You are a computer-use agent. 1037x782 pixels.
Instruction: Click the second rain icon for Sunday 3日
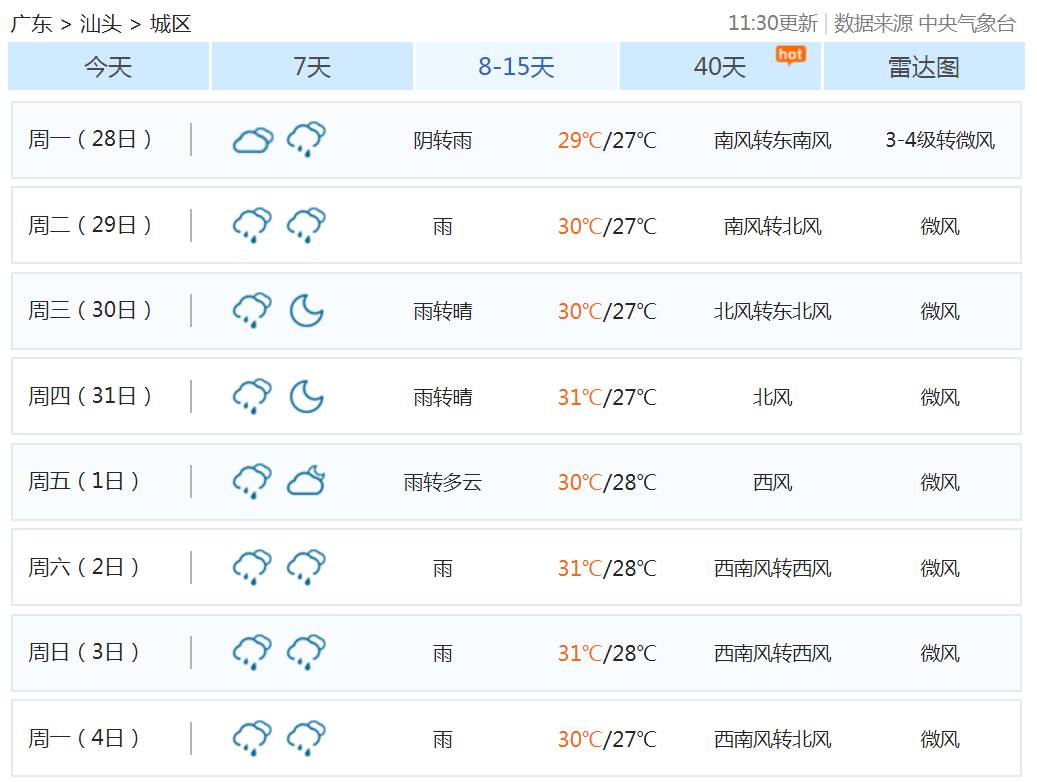306,653
